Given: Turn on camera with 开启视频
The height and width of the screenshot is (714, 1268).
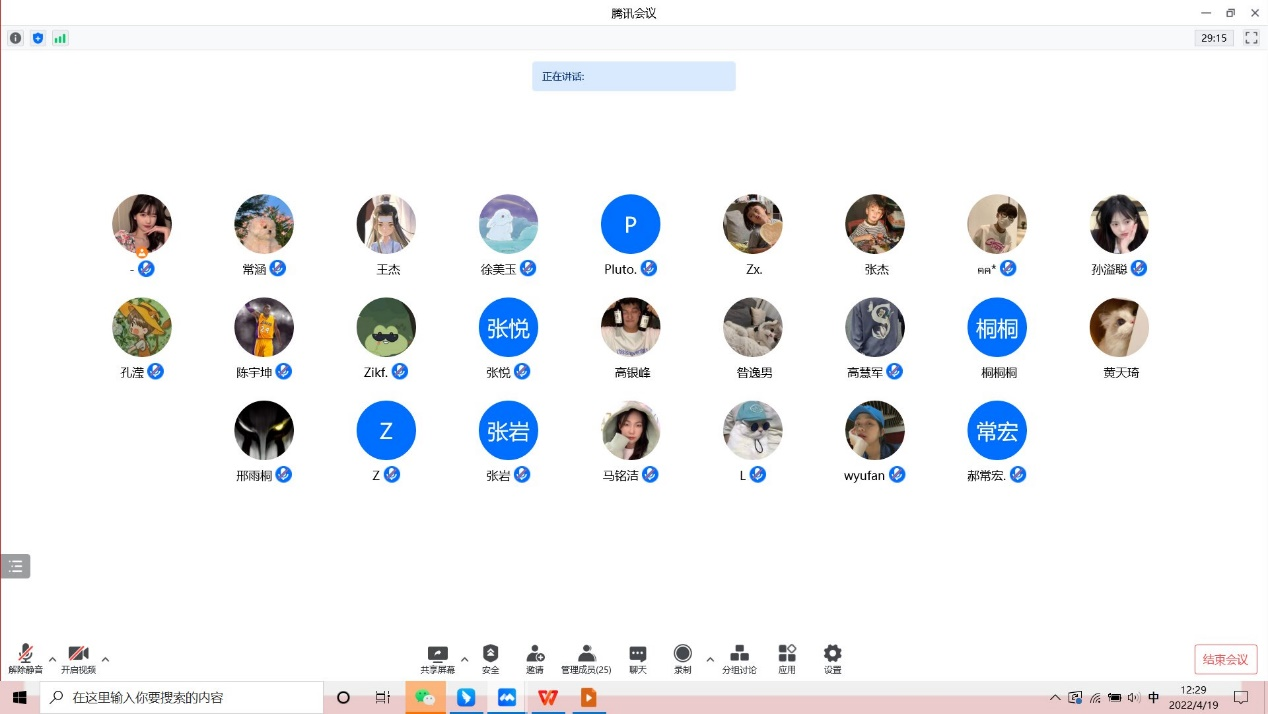Looking at the screenshot, I should (x=78, y=658).
